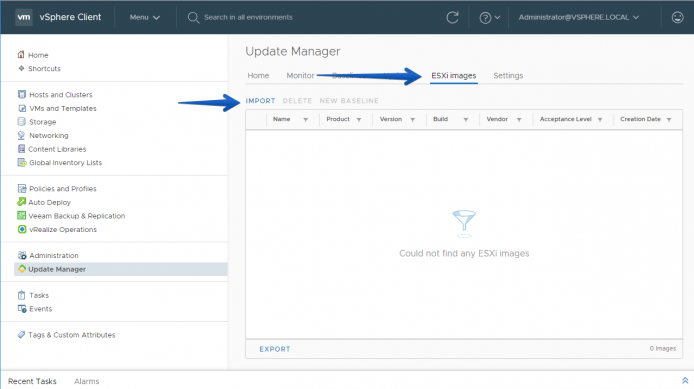Switch to the Monitor tab
694x389 pixels.
(300, 75)
